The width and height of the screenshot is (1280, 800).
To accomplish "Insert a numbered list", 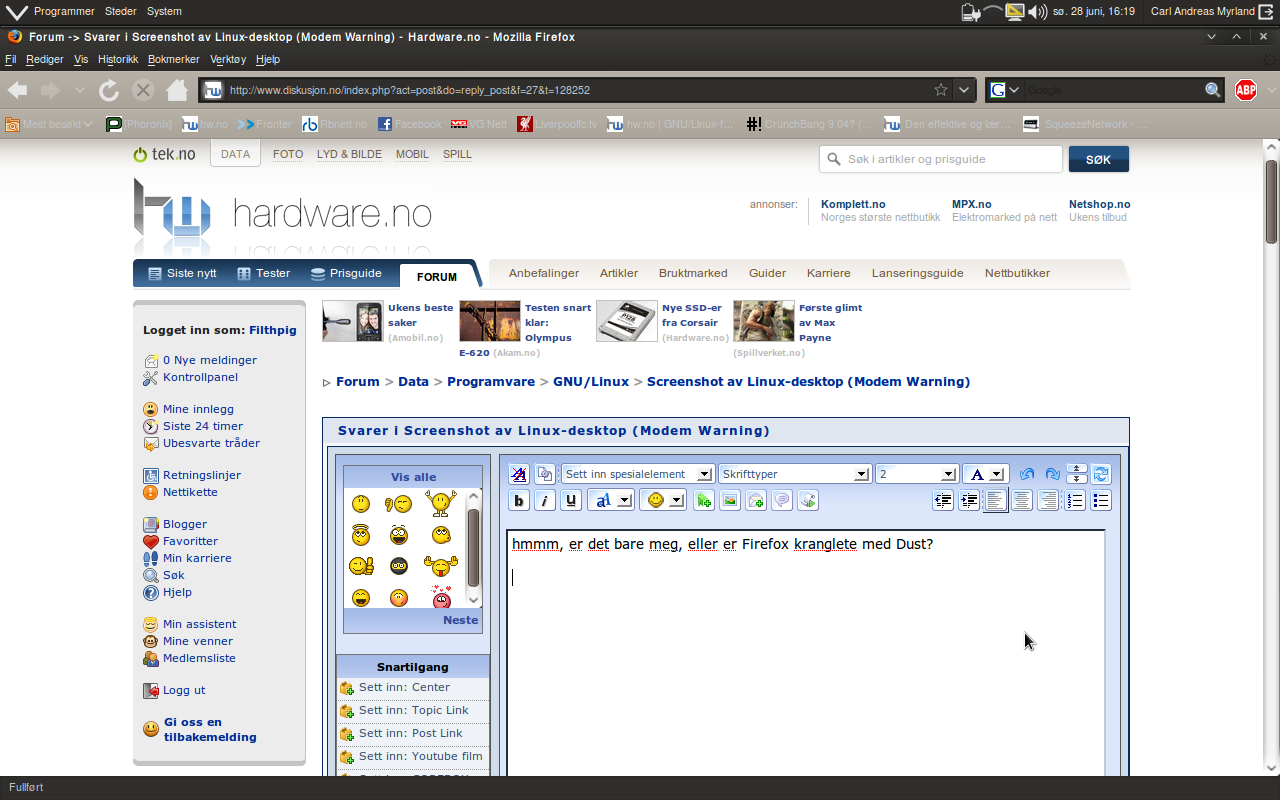I will click(x=1075, y=501).
